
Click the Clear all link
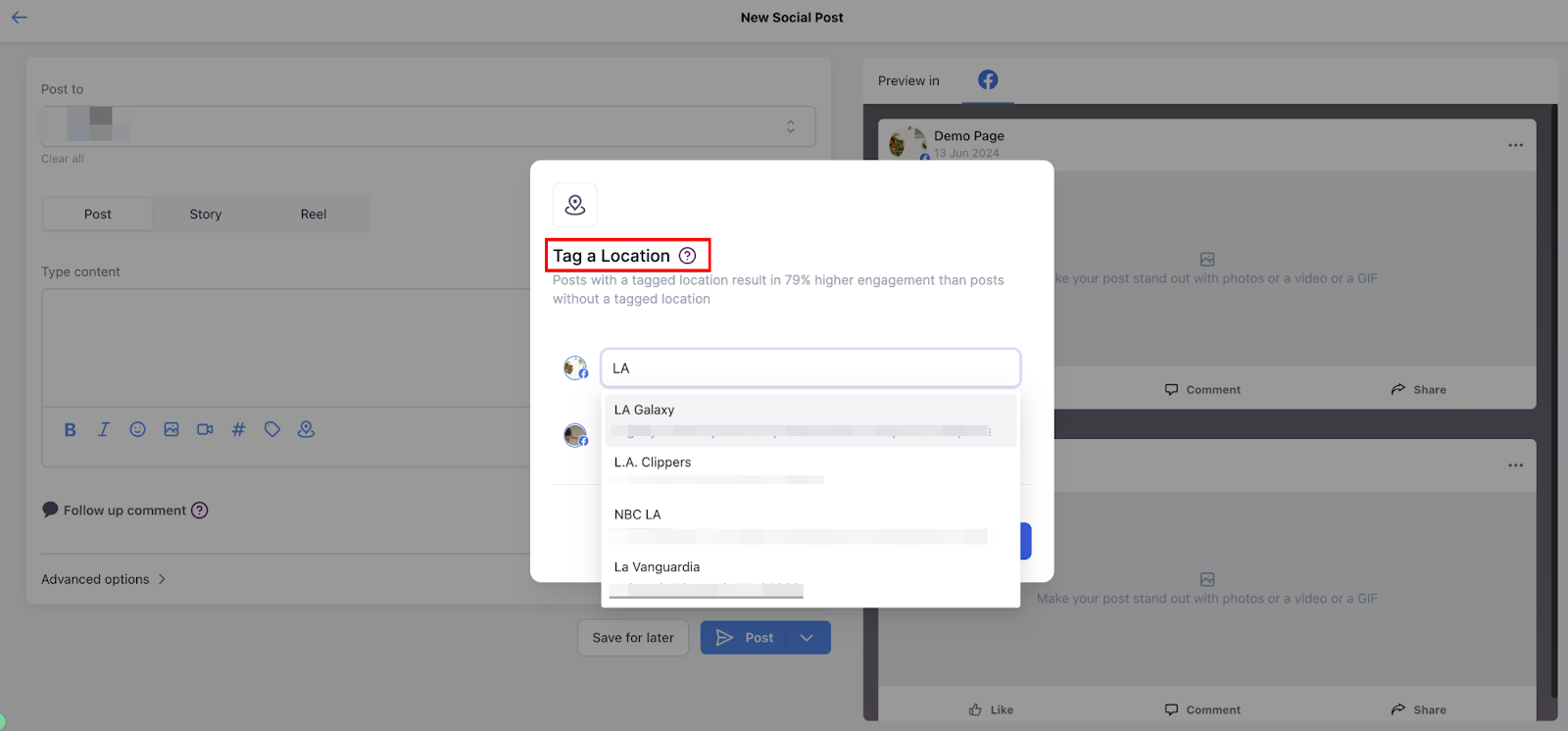point(63,159)
